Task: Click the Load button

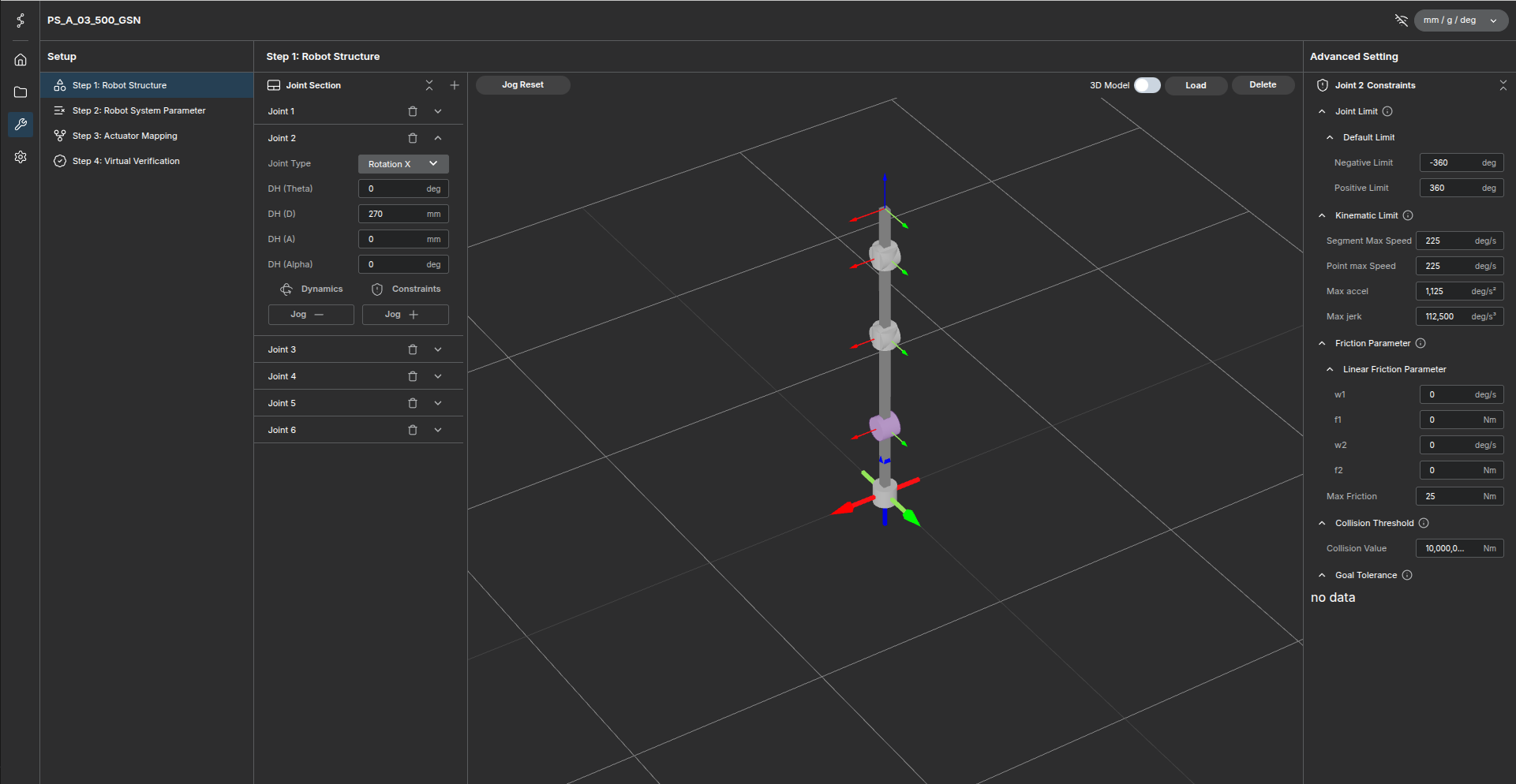Action: [1196, 85]
